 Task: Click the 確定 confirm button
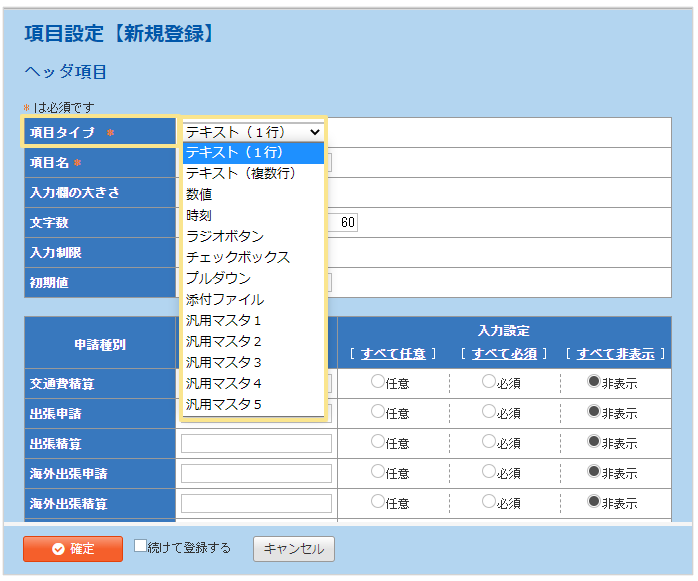pos(72,548)
